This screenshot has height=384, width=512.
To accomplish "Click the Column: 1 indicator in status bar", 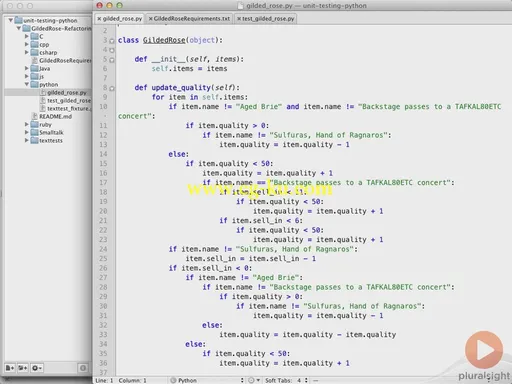I will pyautogui.click(x=132, y=380).
